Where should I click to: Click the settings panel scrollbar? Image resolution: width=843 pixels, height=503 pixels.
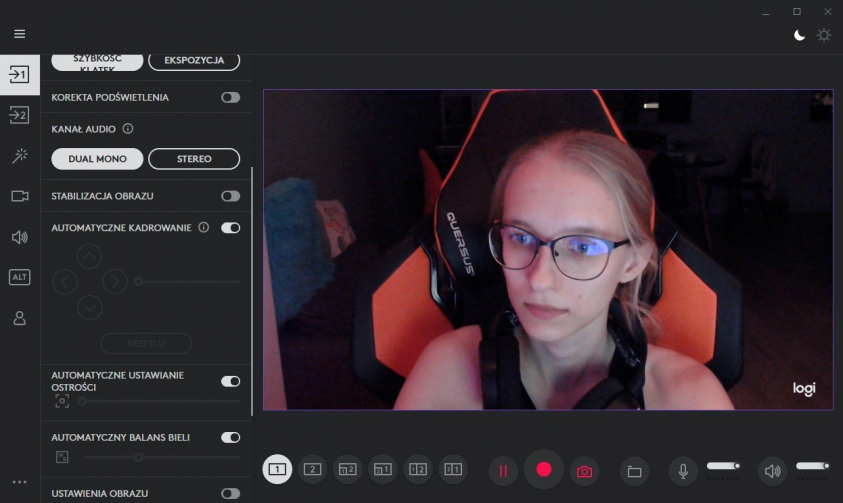pos(252,291)
